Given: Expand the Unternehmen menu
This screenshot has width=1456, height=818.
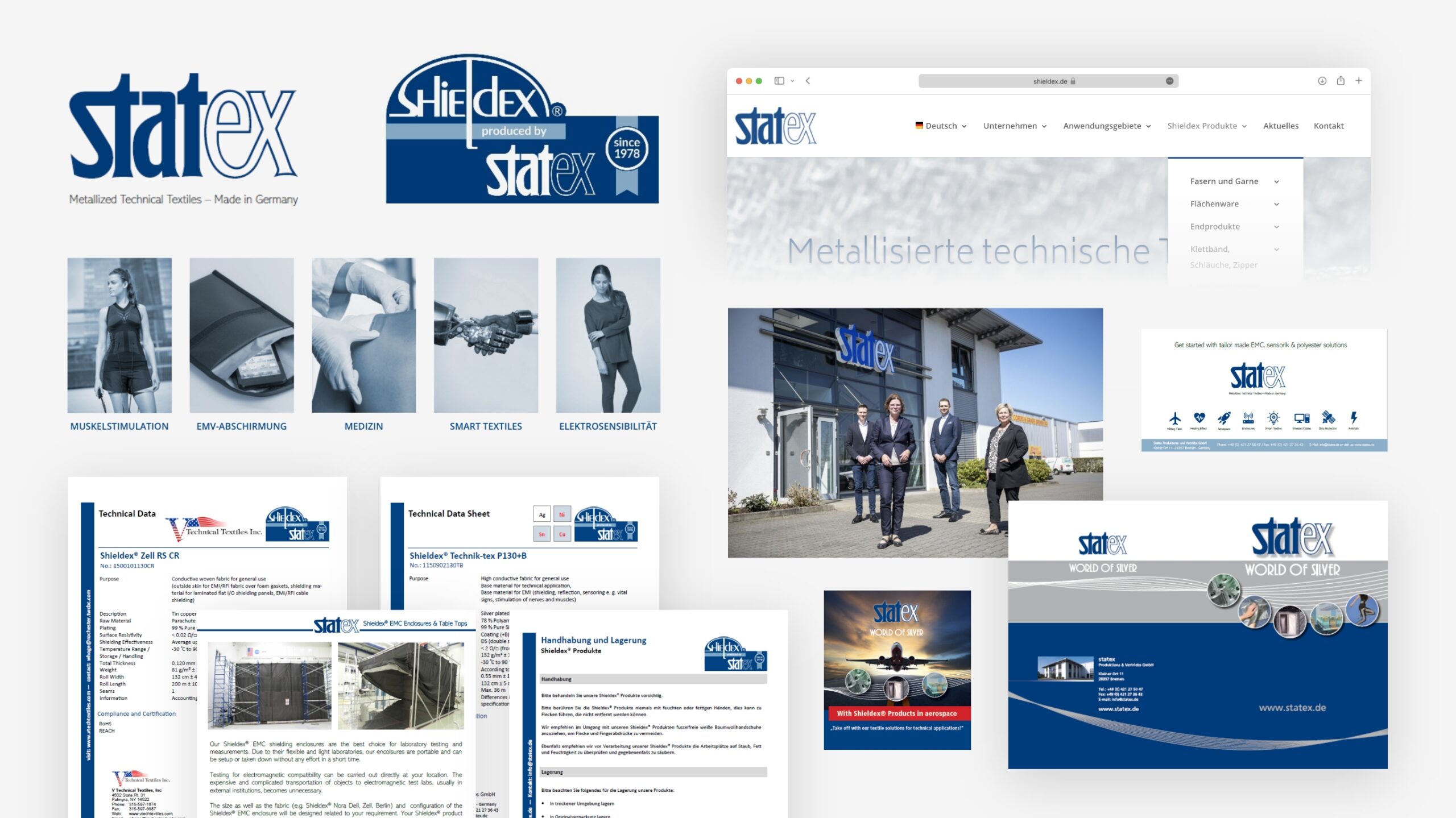Looking at the screenshot, I should point(1015,126).
